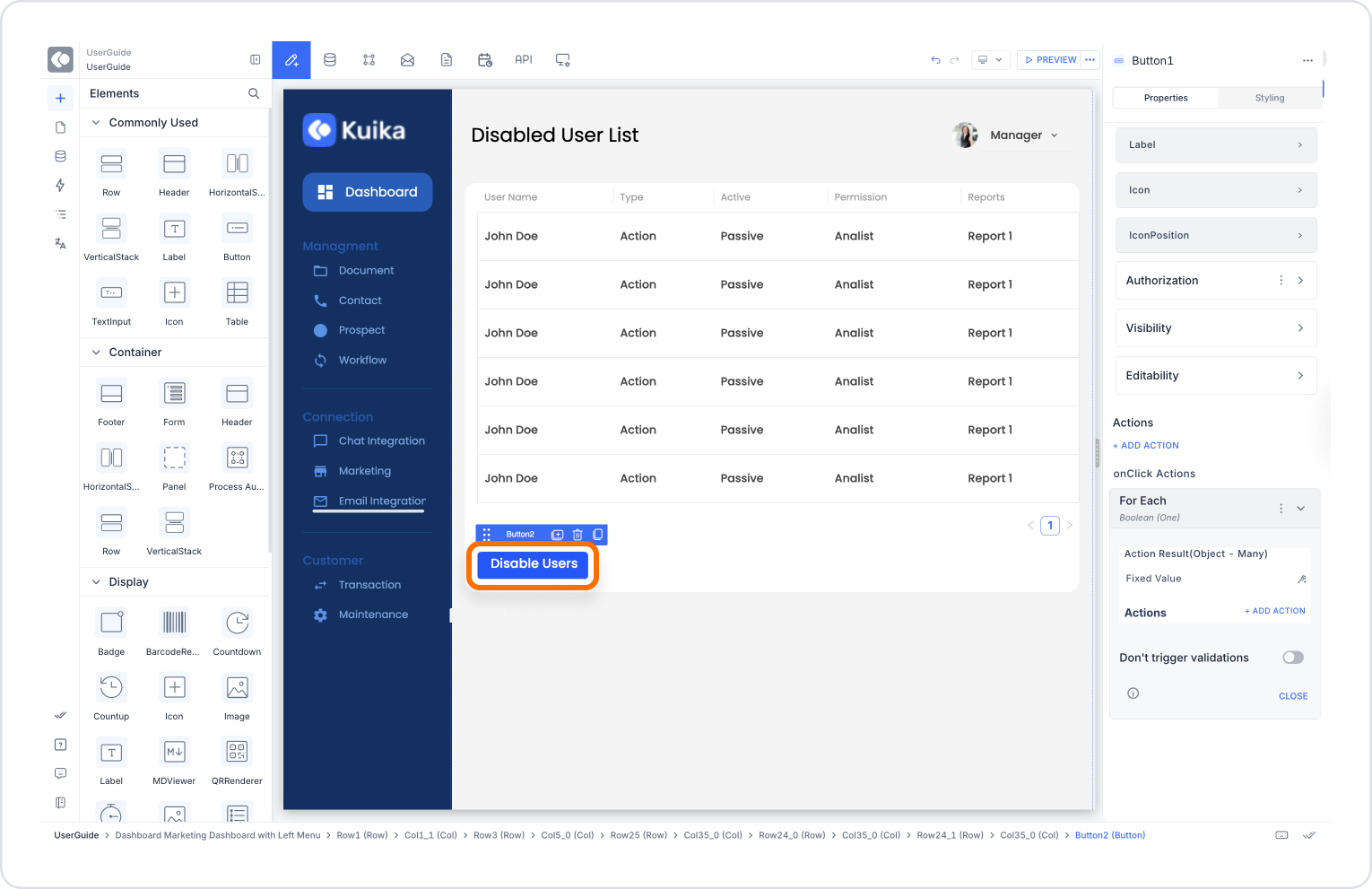
Task: Click the Dashboard menu button
Action: [x=368, y=192]
